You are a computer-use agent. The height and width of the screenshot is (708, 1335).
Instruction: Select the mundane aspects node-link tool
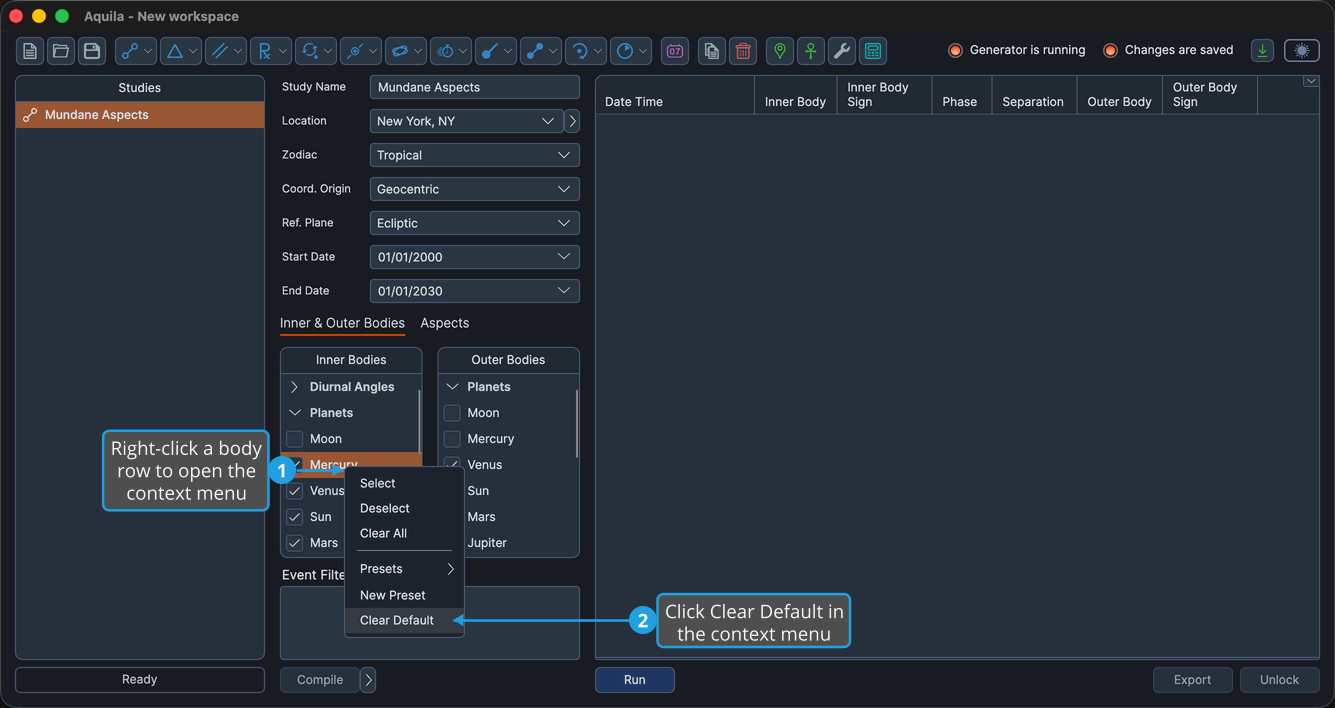129,51
